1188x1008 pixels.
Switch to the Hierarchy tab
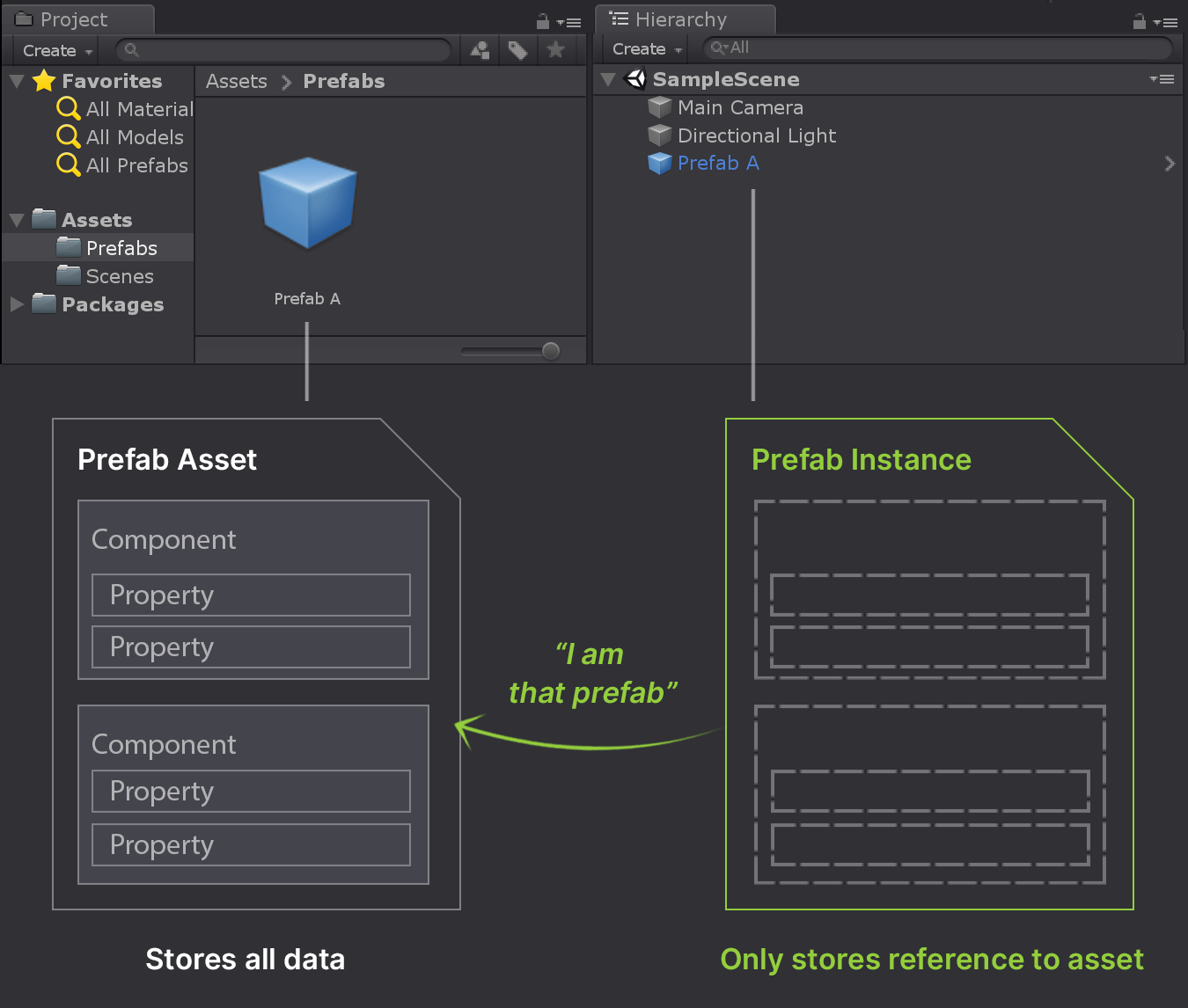(682, 18)
